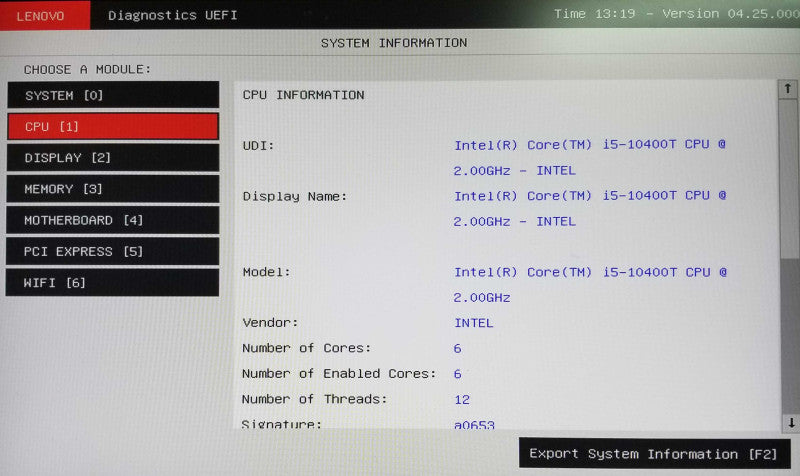Click the scroll up arrow
This screenshot has height=476, width=800.
pyautogui.click(x=787, y=89)
